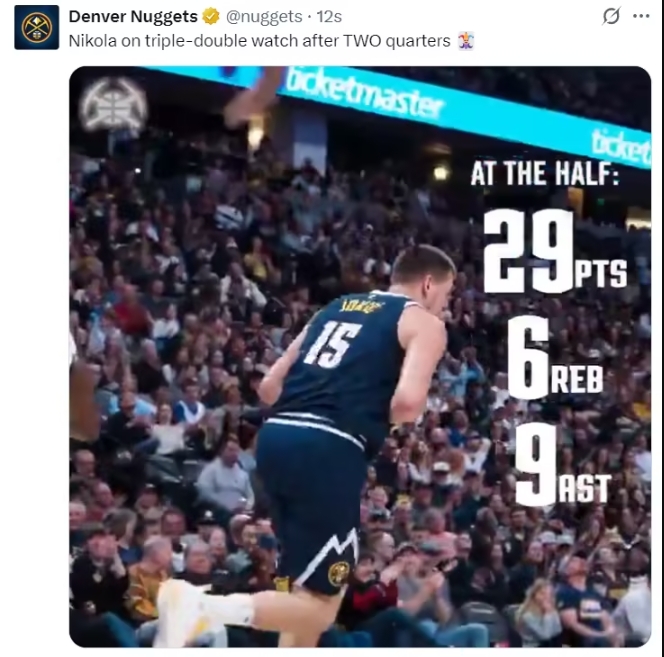Visit the Denver Nuggets display name link
664x657 pixels.
133,17
